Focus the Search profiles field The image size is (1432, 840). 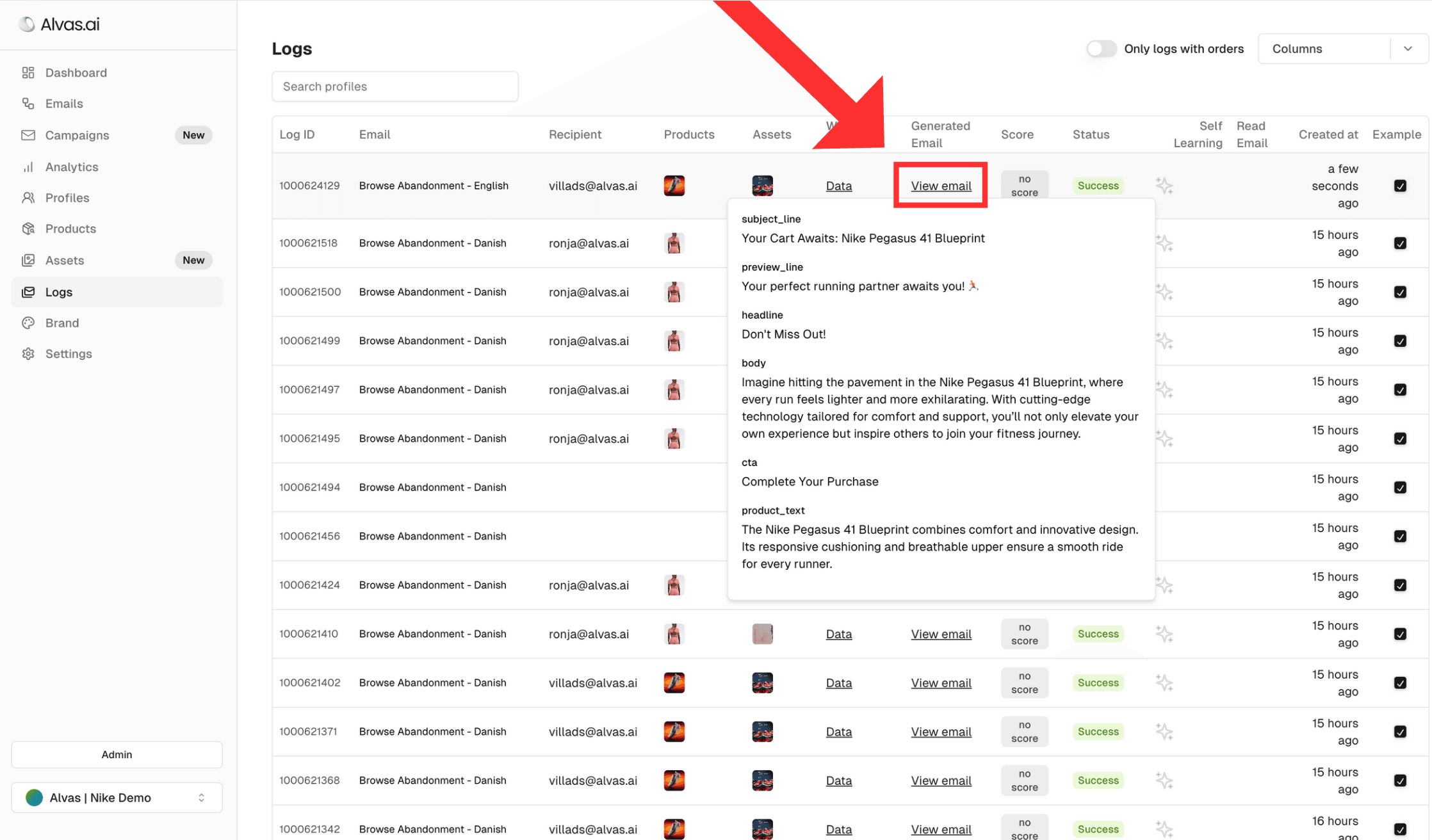(x=395, y=86)
